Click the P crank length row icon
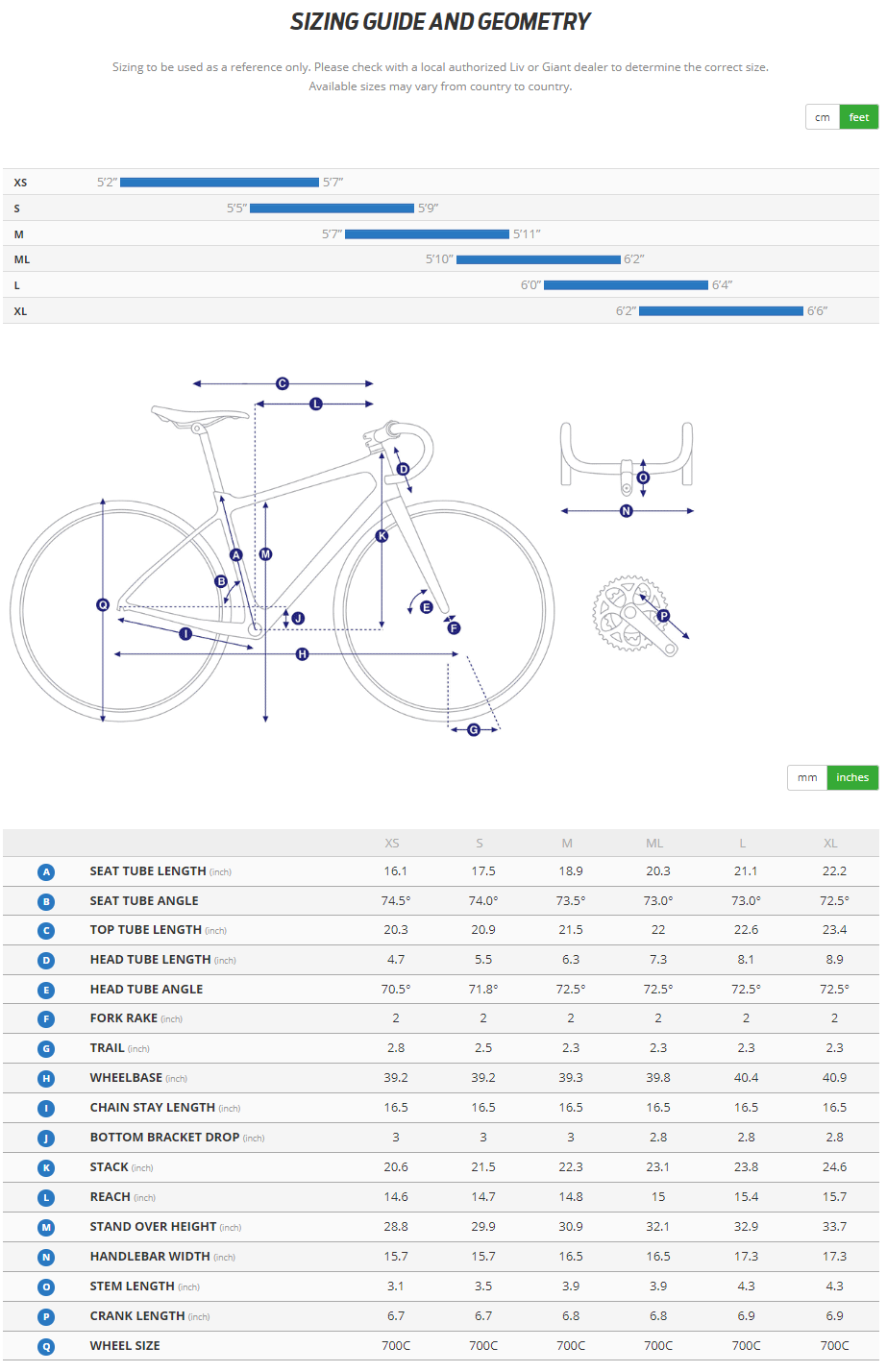 pos(46,1317)
